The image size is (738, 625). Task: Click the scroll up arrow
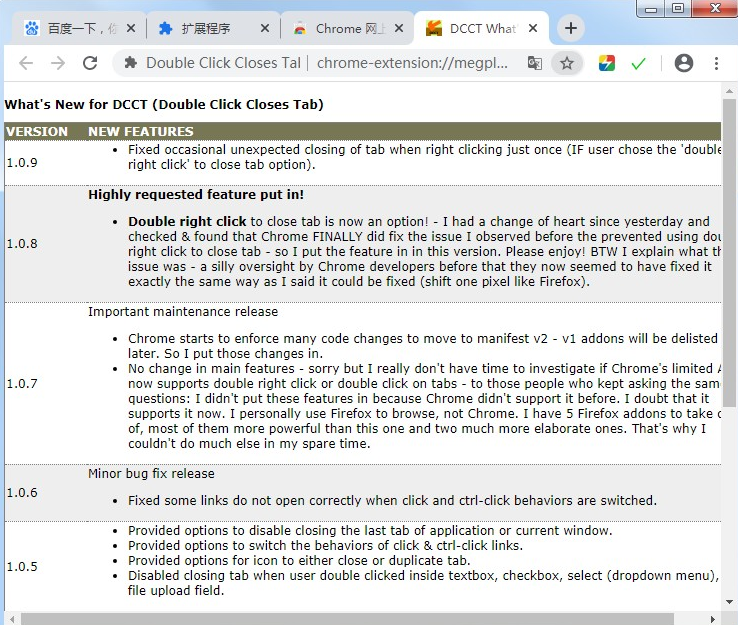(729, 91)
